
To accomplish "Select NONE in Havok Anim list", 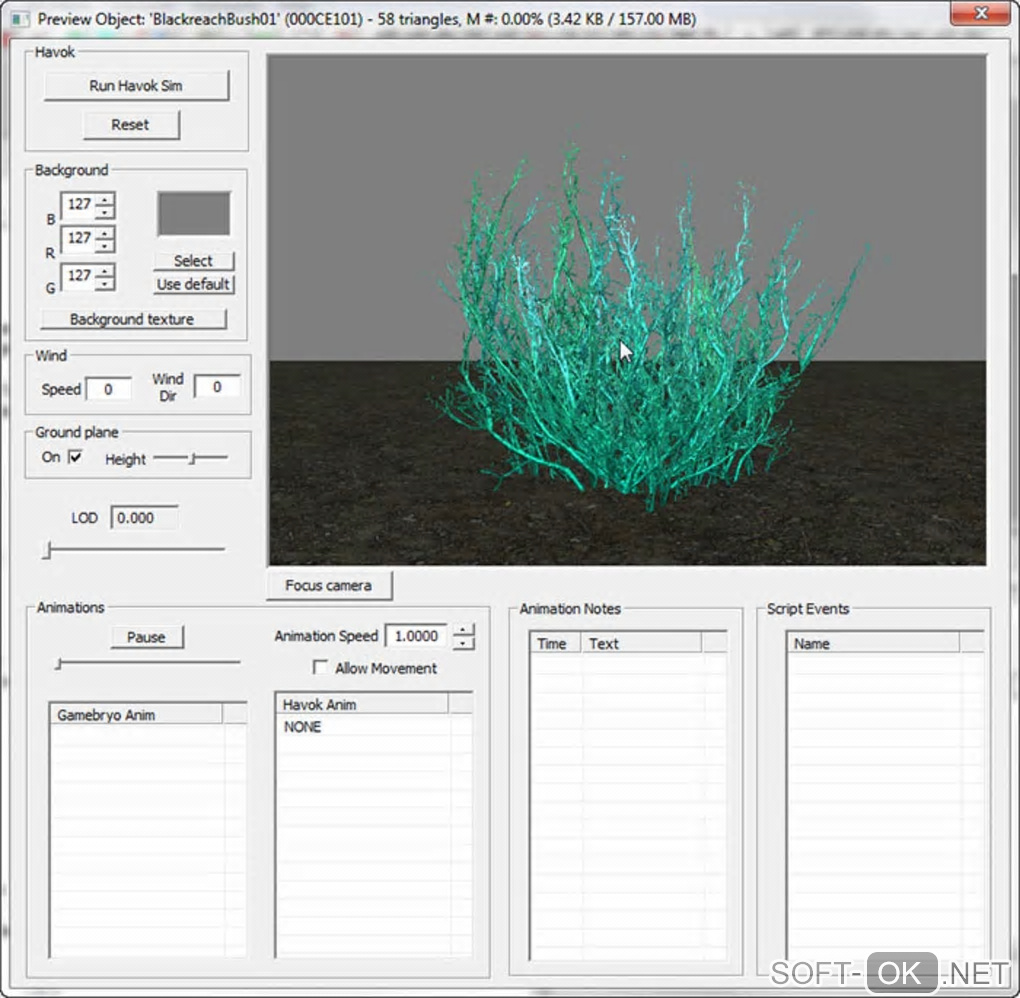I will tap(302, 727).
